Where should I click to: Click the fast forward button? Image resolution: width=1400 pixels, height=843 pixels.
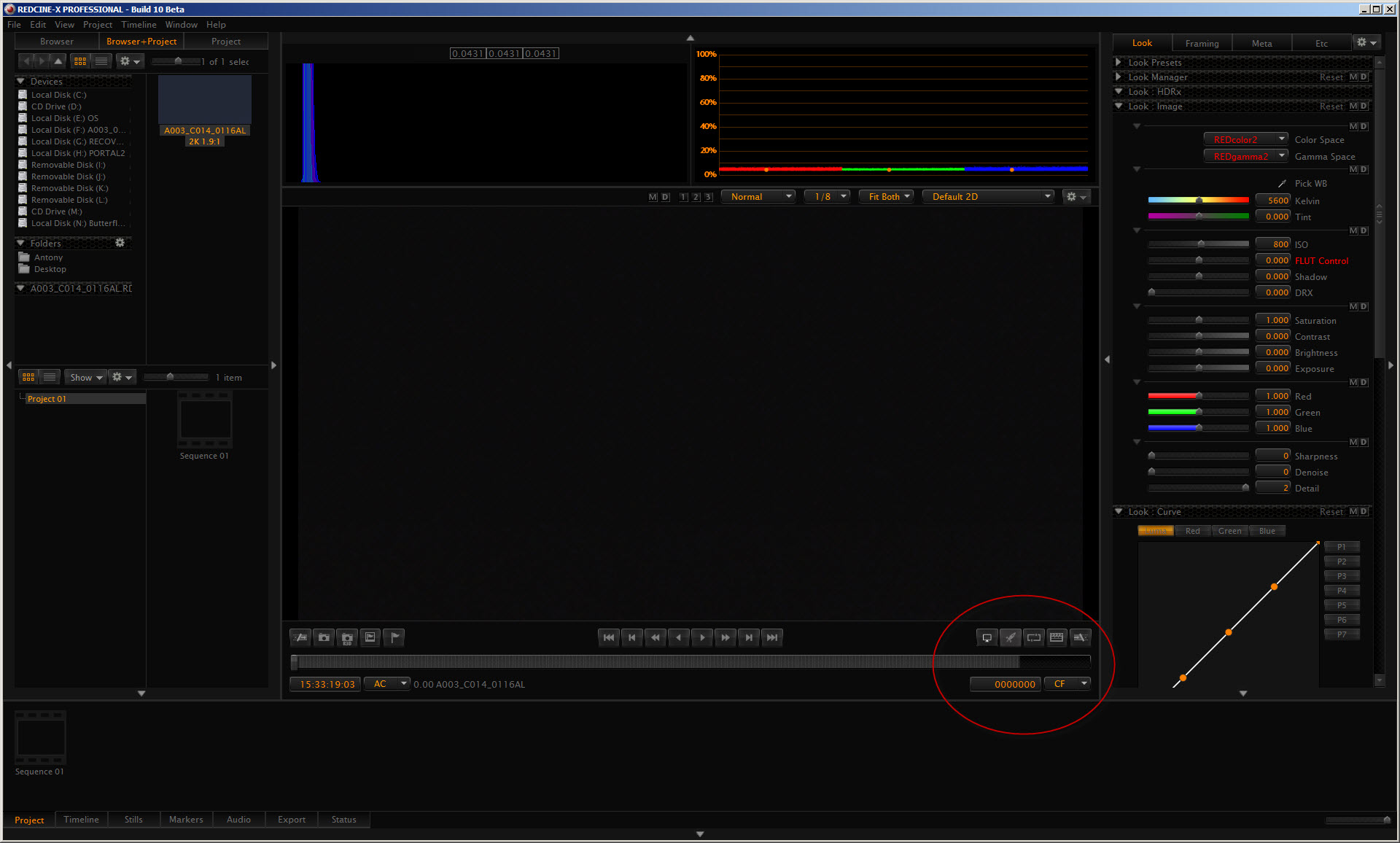[x=726, y=637]
